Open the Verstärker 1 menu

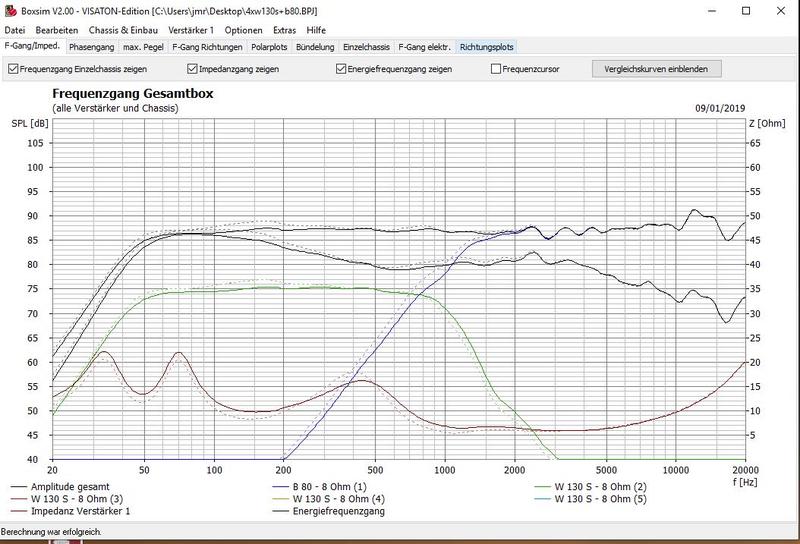[191, 31]
